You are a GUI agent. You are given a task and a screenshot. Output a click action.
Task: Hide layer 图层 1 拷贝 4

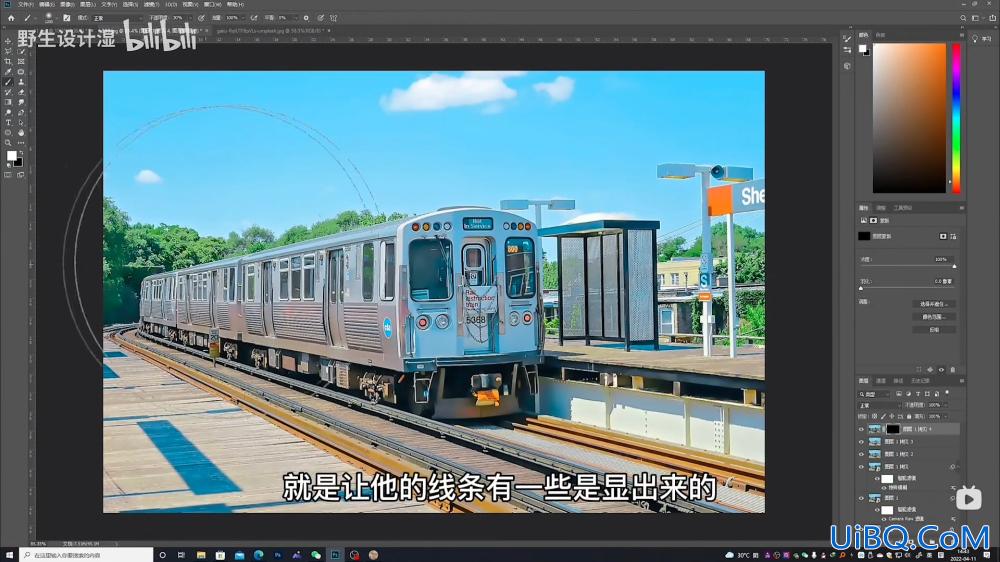(861, 429)
